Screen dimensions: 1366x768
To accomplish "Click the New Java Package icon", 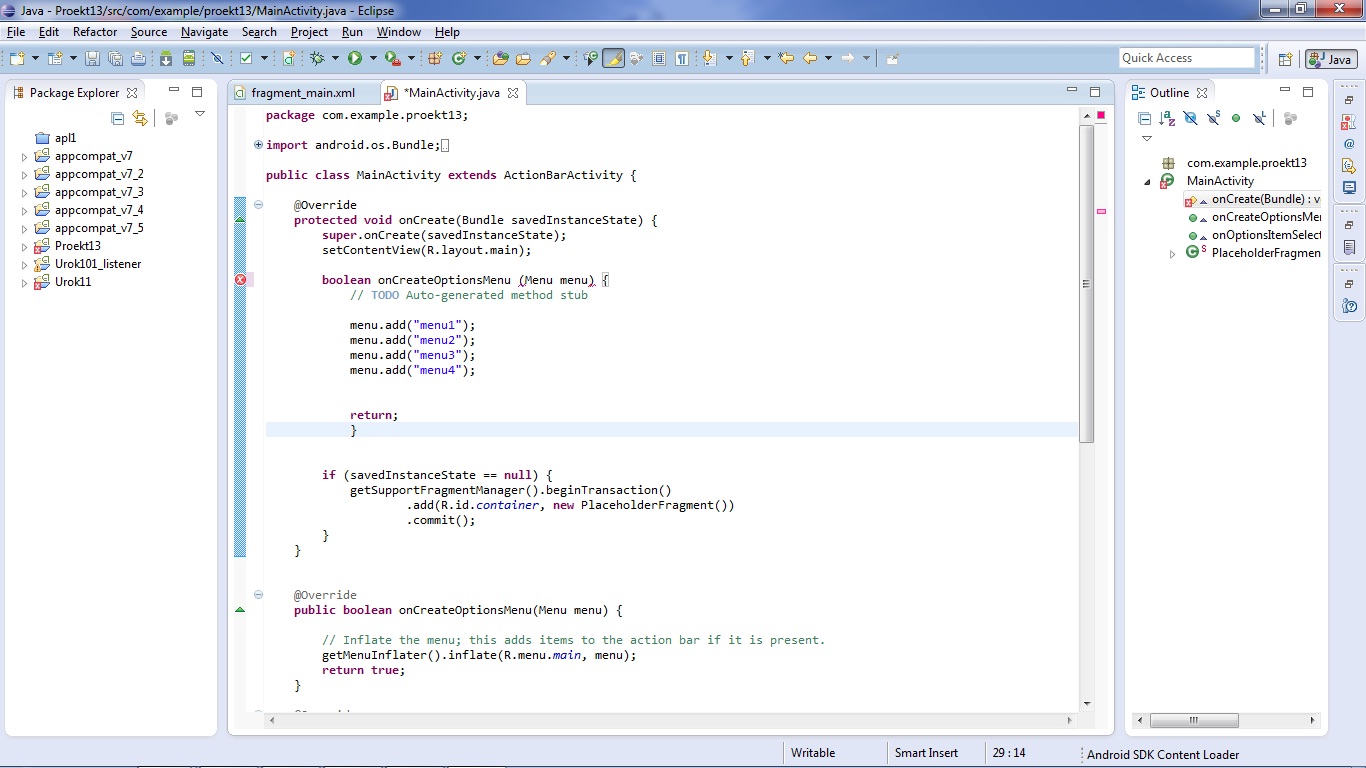I will (x=435, y=59).
